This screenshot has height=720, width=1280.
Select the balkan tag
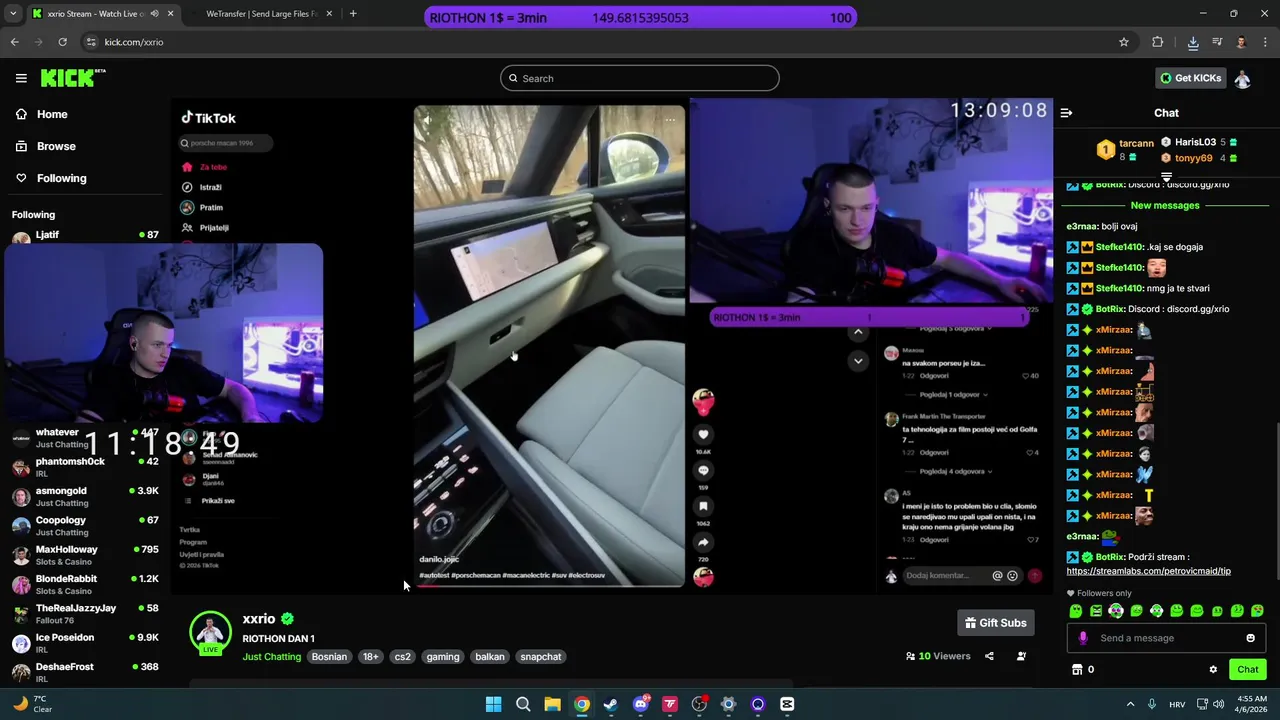(x=490, y=657)
